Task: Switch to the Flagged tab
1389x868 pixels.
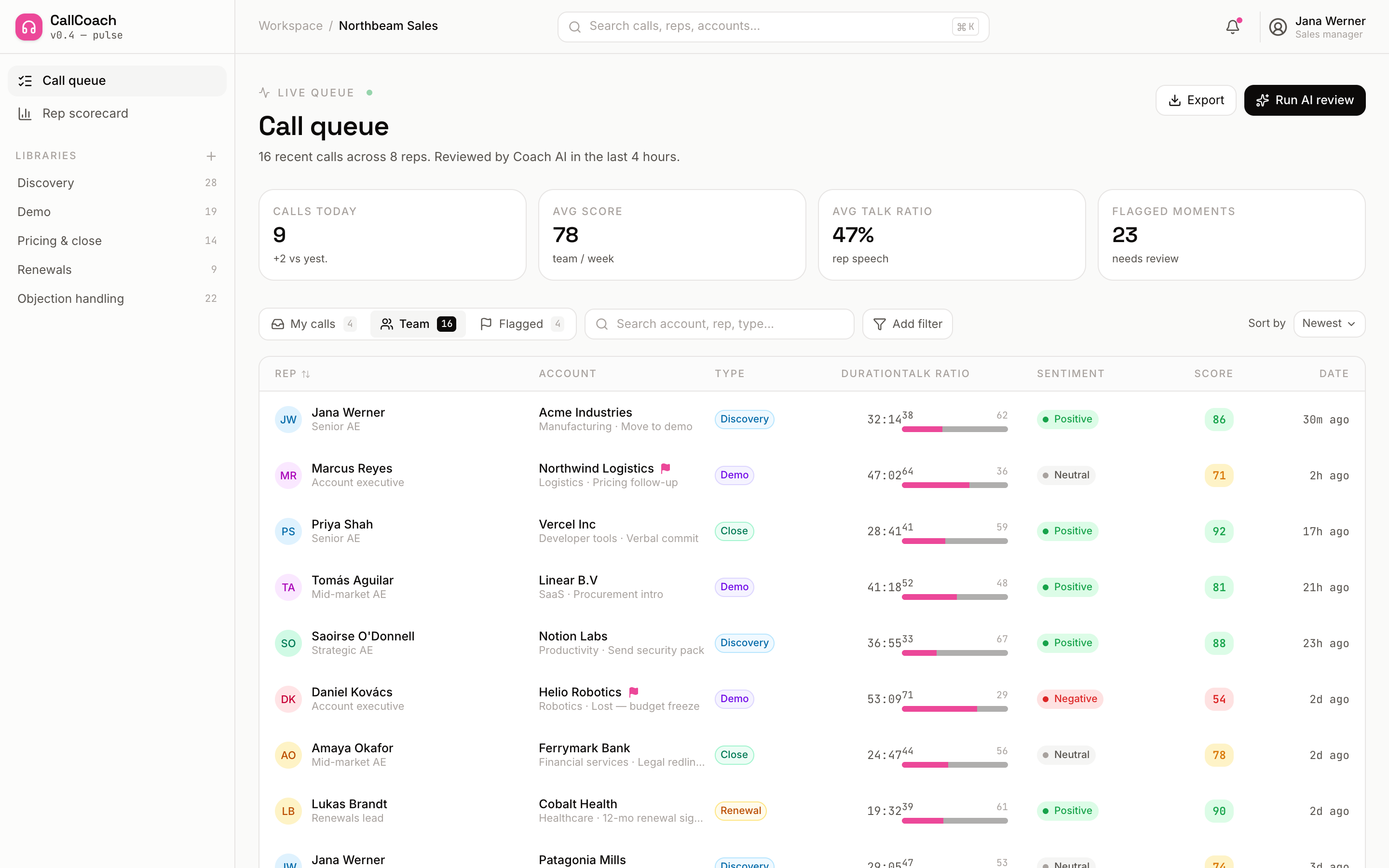Action: (x=521, y=324)
